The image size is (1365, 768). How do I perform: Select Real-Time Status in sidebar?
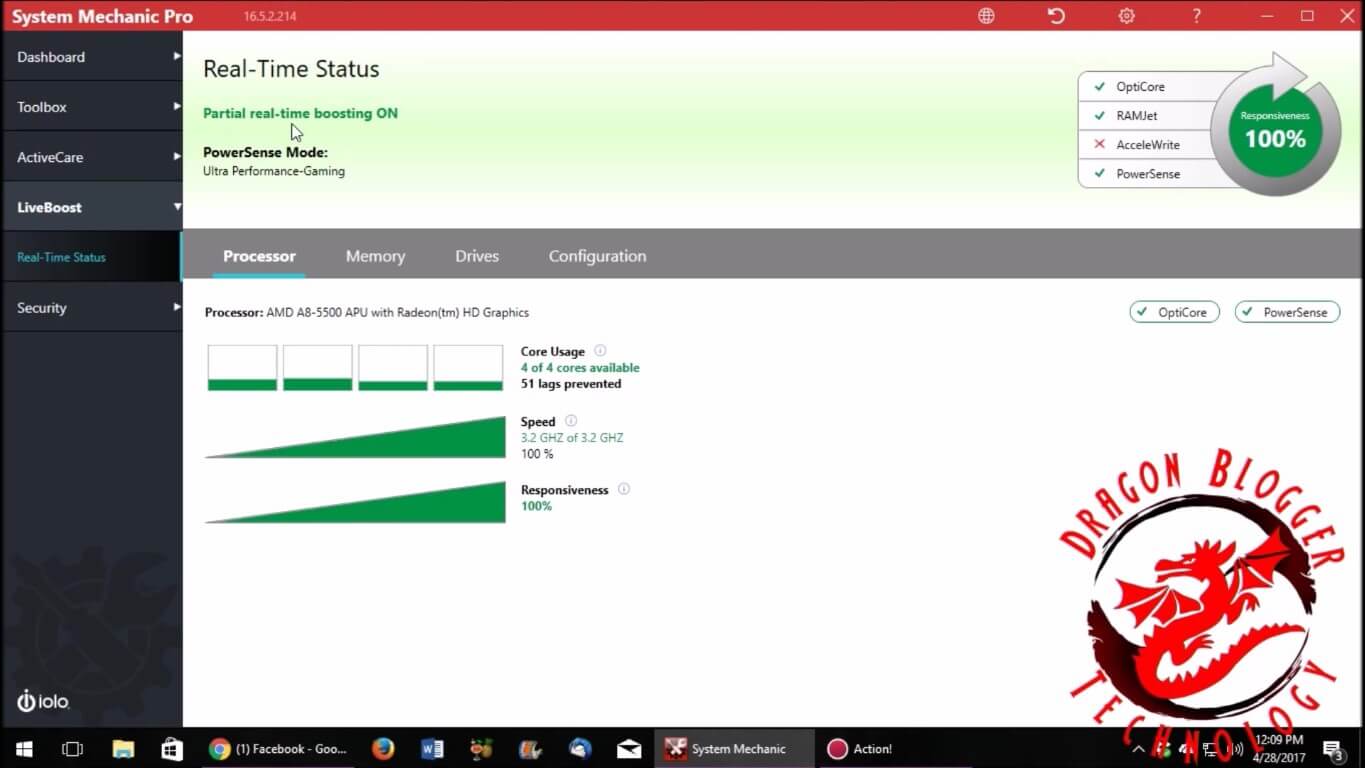(61, 257)
